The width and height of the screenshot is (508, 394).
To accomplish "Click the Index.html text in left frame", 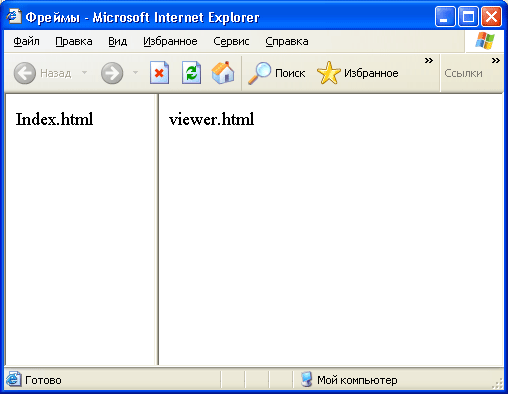I will point(54,119).
